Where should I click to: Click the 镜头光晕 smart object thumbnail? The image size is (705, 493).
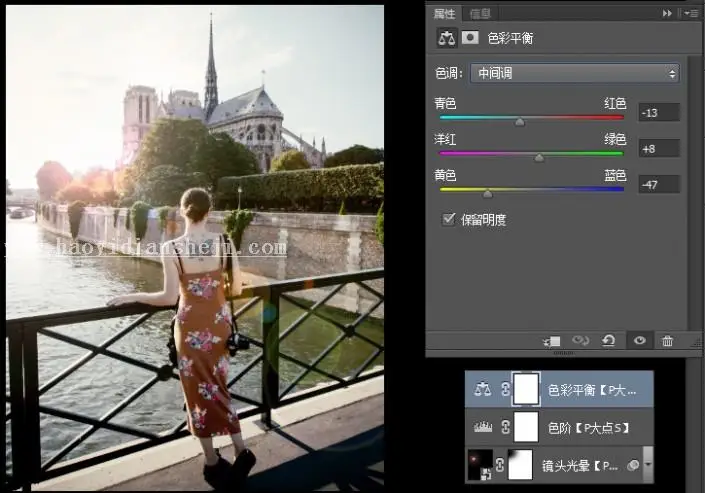point(480,464)
